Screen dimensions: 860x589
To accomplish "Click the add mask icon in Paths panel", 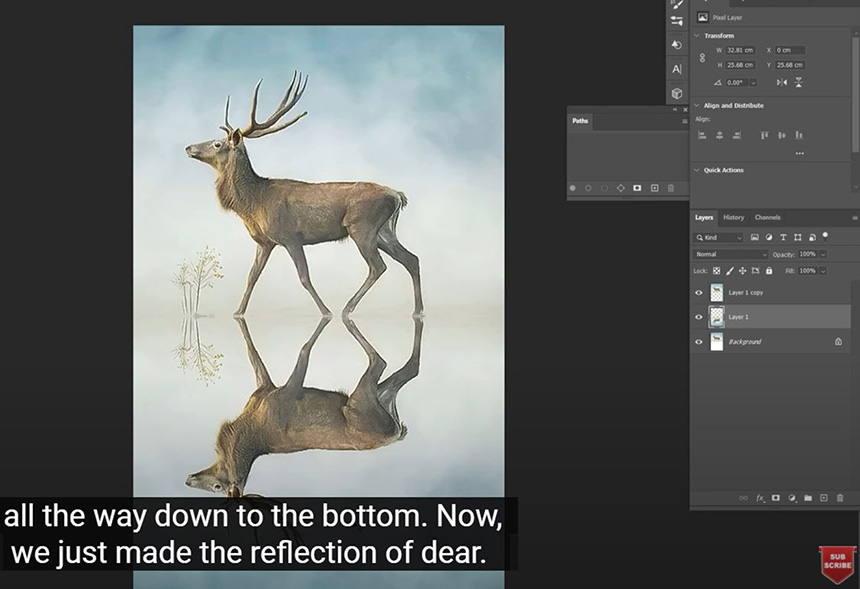I will click(x=637, y=188).
